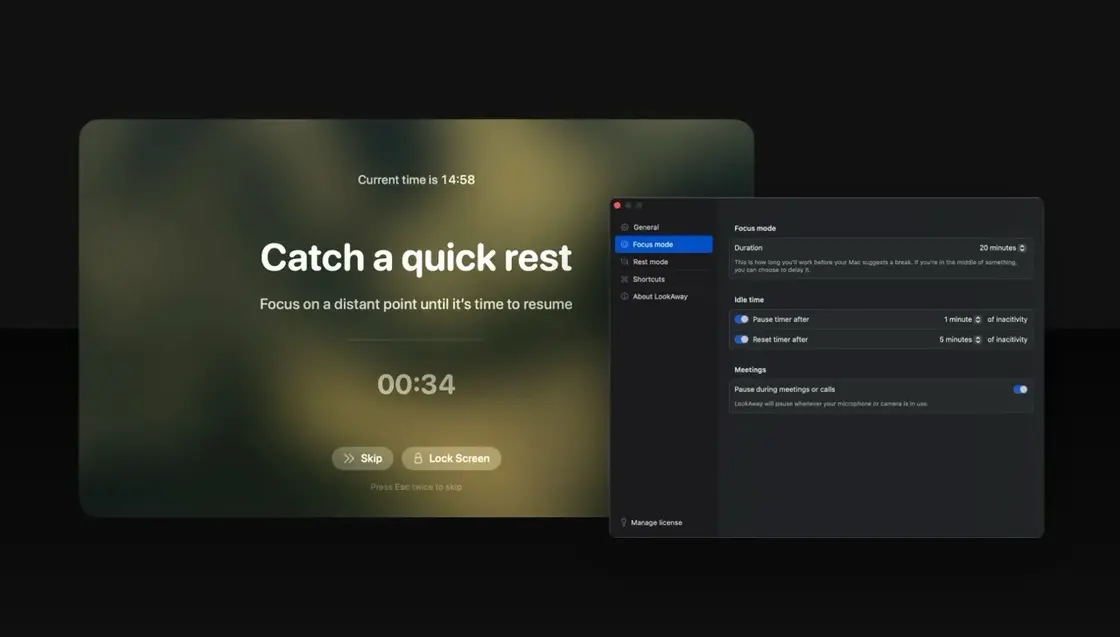The width and height of the screenshot is (1120, 637).
Task: Click the Rest mode sidebar icon
Action: [x=624, y=262]
